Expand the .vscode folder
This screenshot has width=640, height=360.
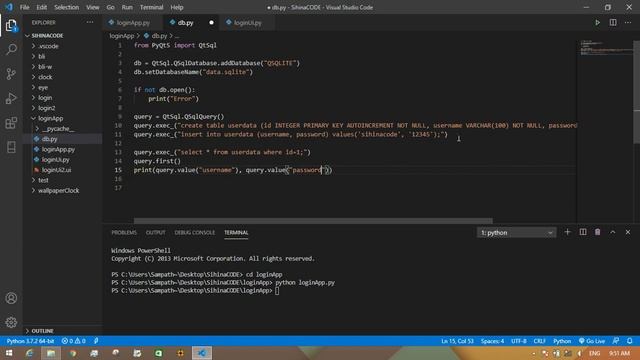[x=48, y=46]
